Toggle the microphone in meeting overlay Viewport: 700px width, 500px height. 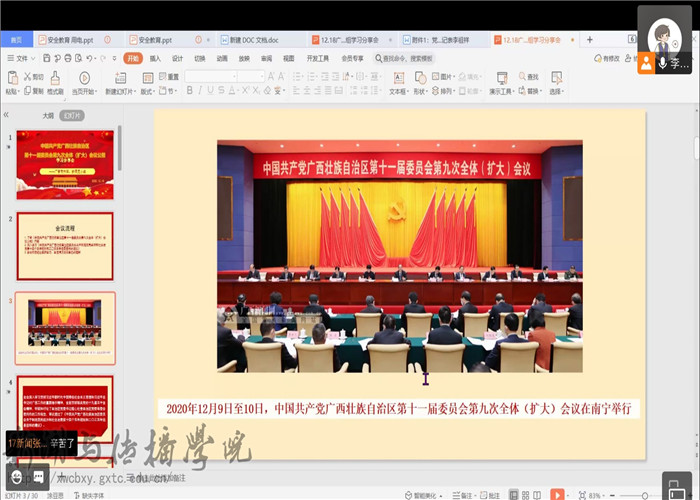pyautogui.click(x=663, y=63)
